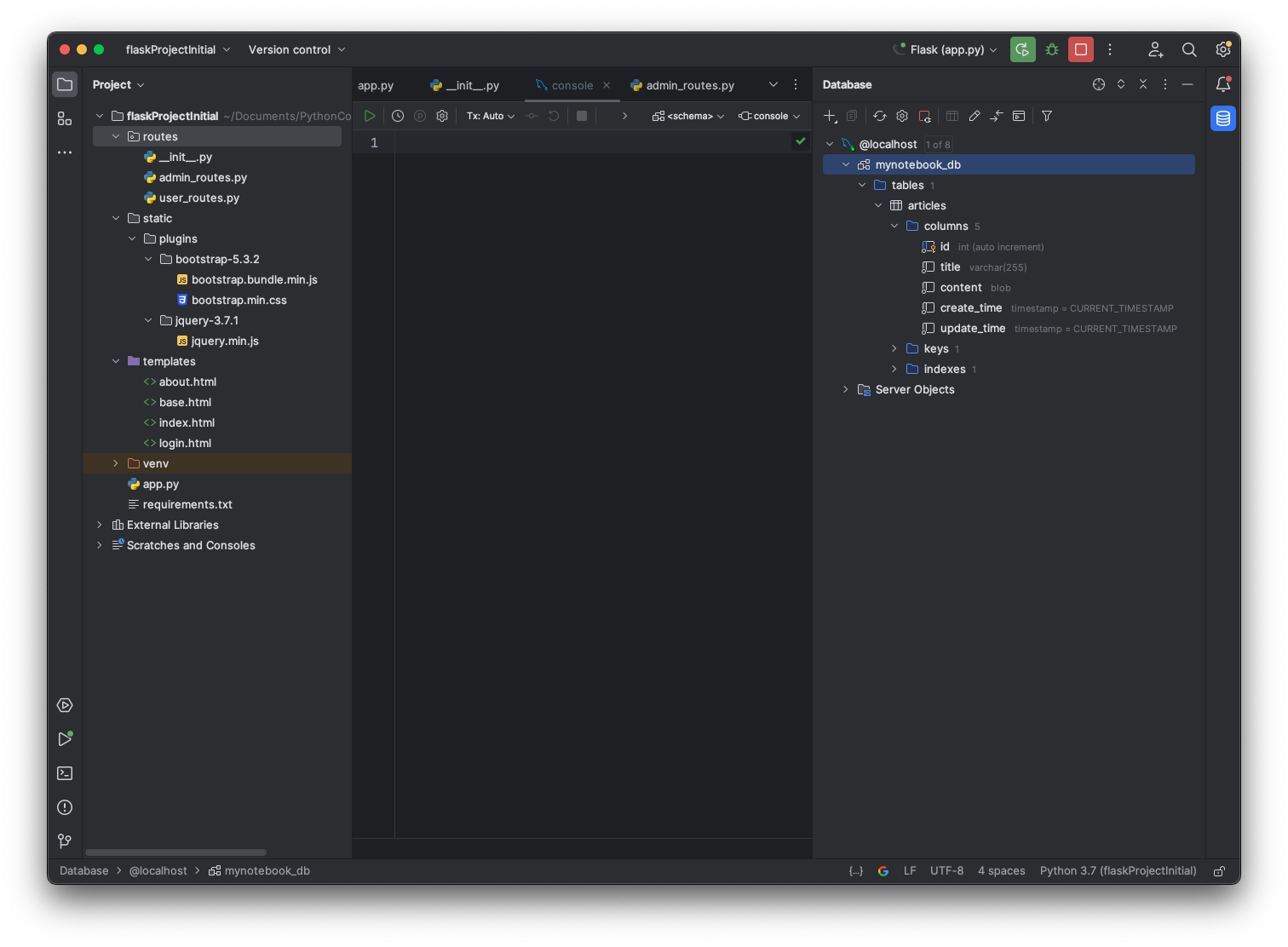The width and height of the screenshot is (1288, 947).
Task: Expand the Server Objects node
Action: point(845,389)
